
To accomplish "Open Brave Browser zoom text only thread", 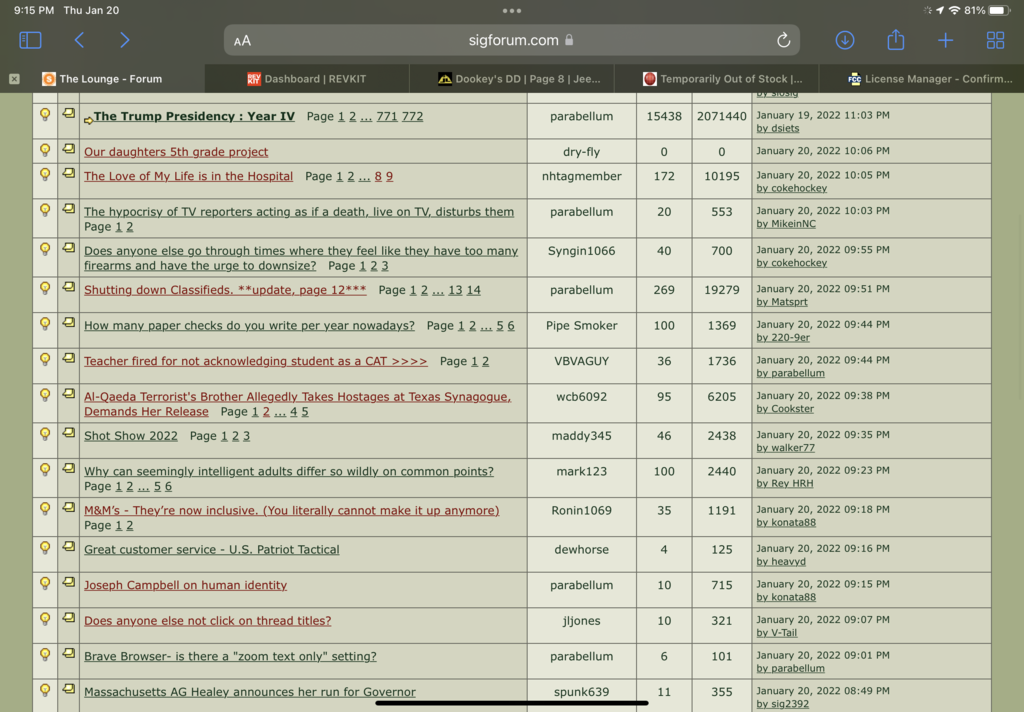I will (230, 656).
